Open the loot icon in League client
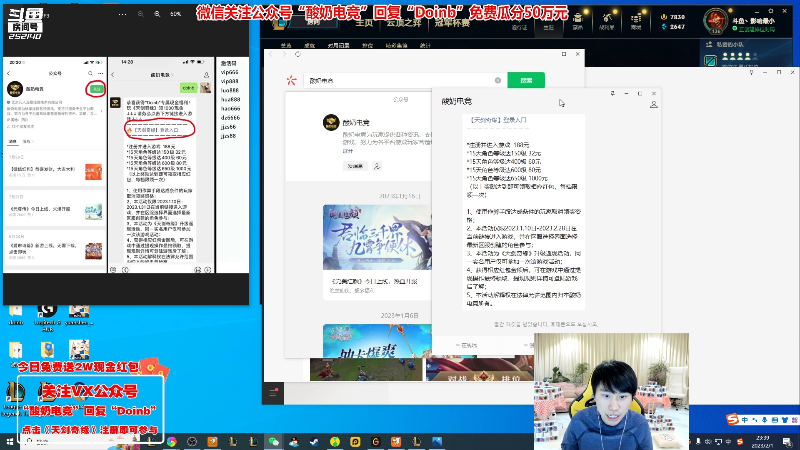This screenshot has width=800, height=450. coord(607,20)
